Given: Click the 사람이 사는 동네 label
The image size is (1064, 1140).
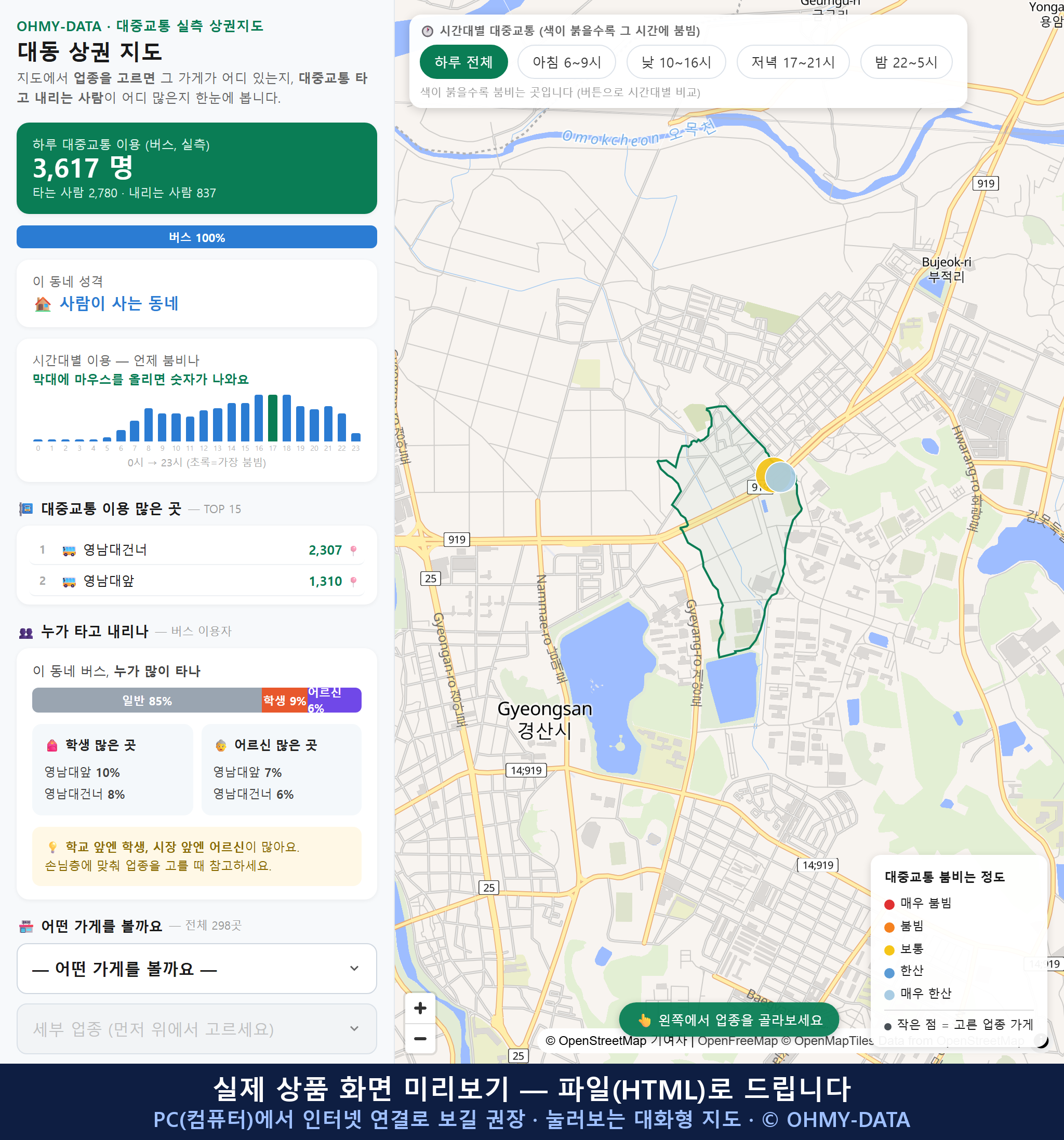Looking at the screenshot, I should 119,303.
